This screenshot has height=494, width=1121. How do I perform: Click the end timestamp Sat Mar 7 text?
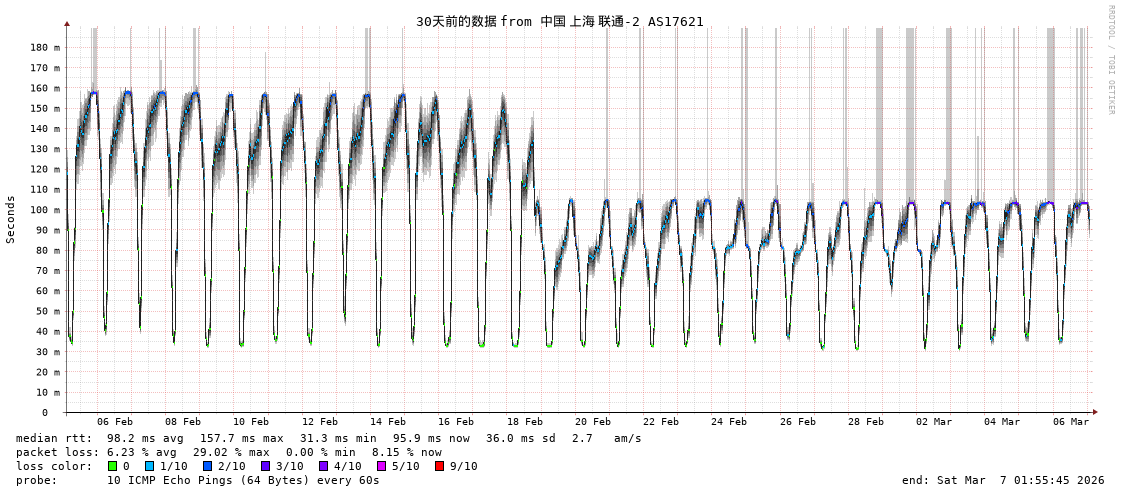tap(1003, 480)
